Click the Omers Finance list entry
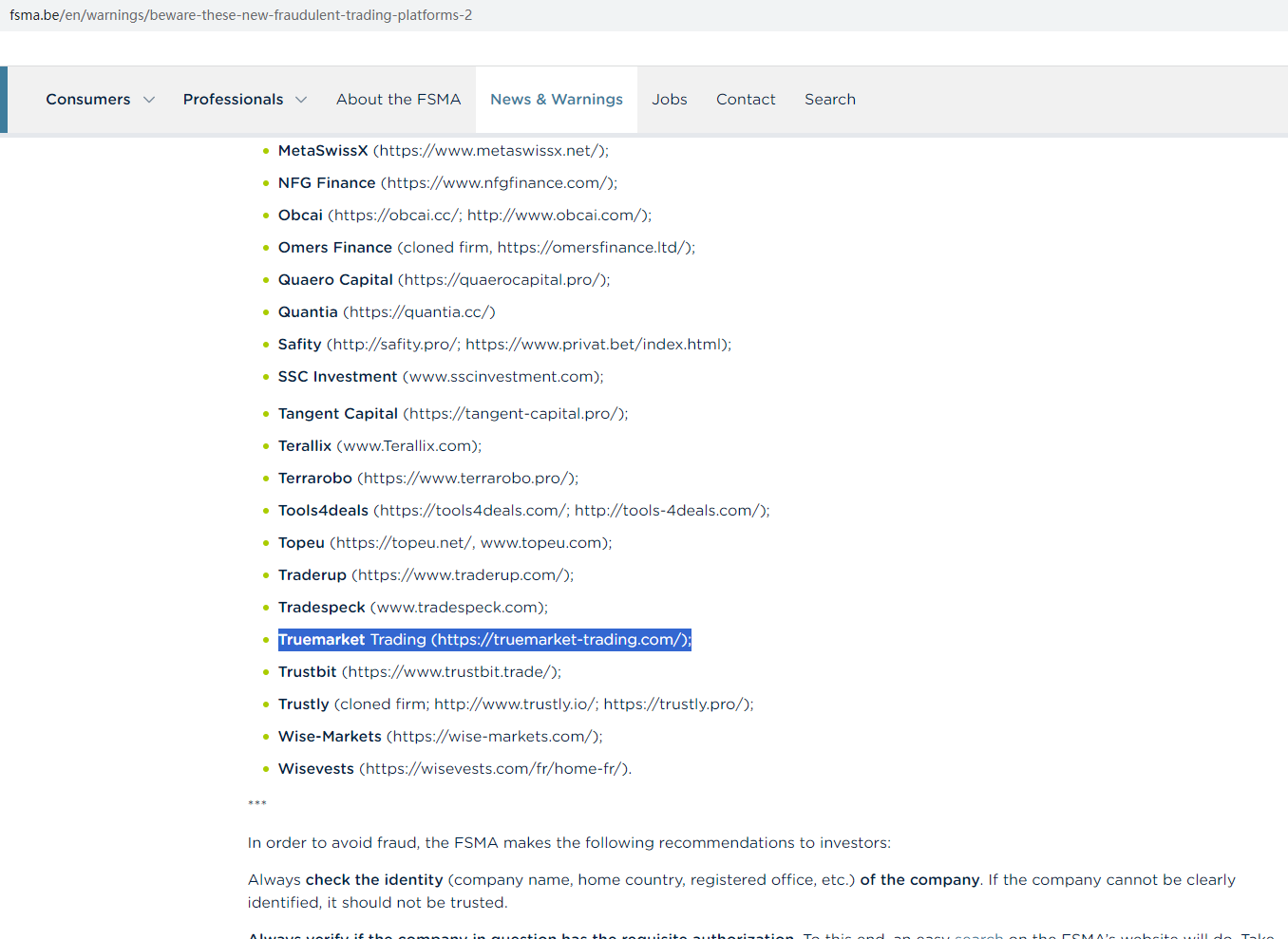The image size is (1288, 939). [x=486, y=248]
